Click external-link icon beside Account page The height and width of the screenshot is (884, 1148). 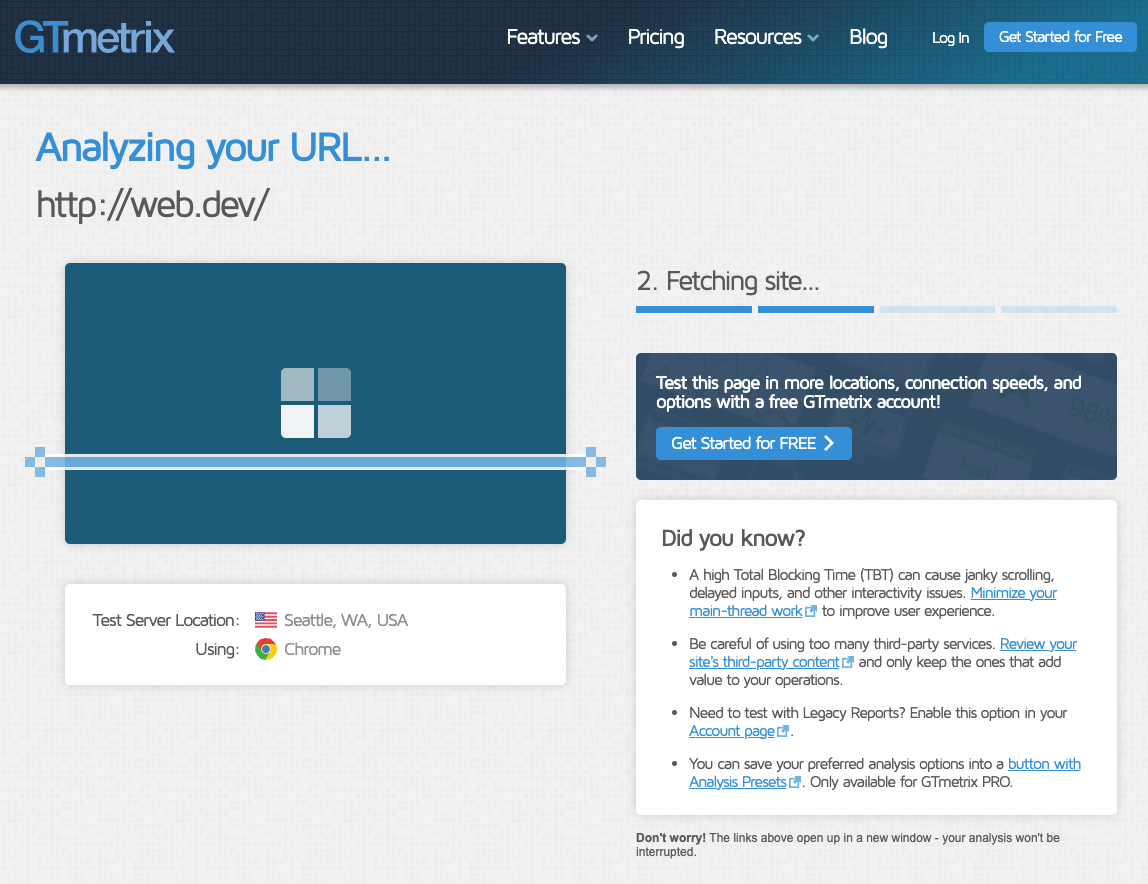tap(784, 731)
